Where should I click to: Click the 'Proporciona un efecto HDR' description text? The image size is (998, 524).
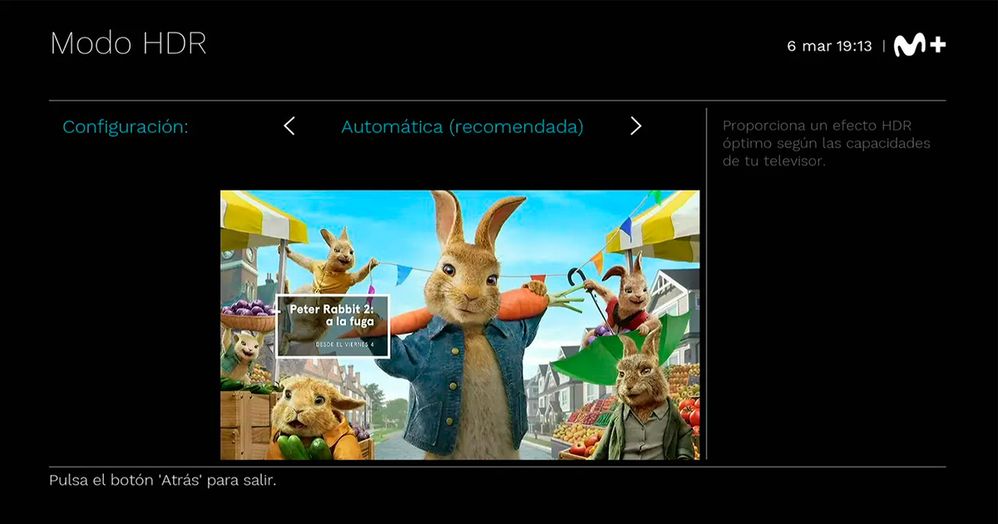coord(826,143)
